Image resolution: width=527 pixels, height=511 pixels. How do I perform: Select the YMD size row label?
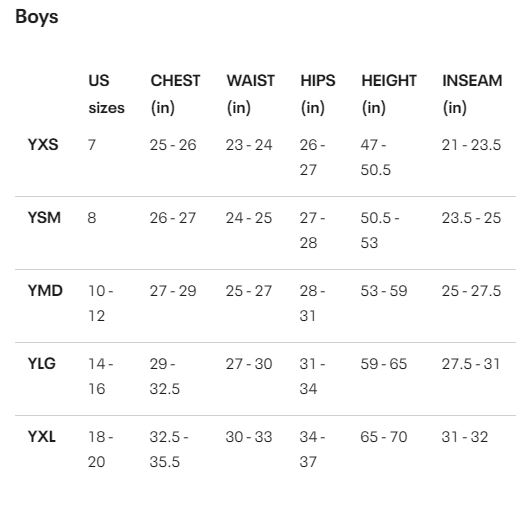(45, 290)
